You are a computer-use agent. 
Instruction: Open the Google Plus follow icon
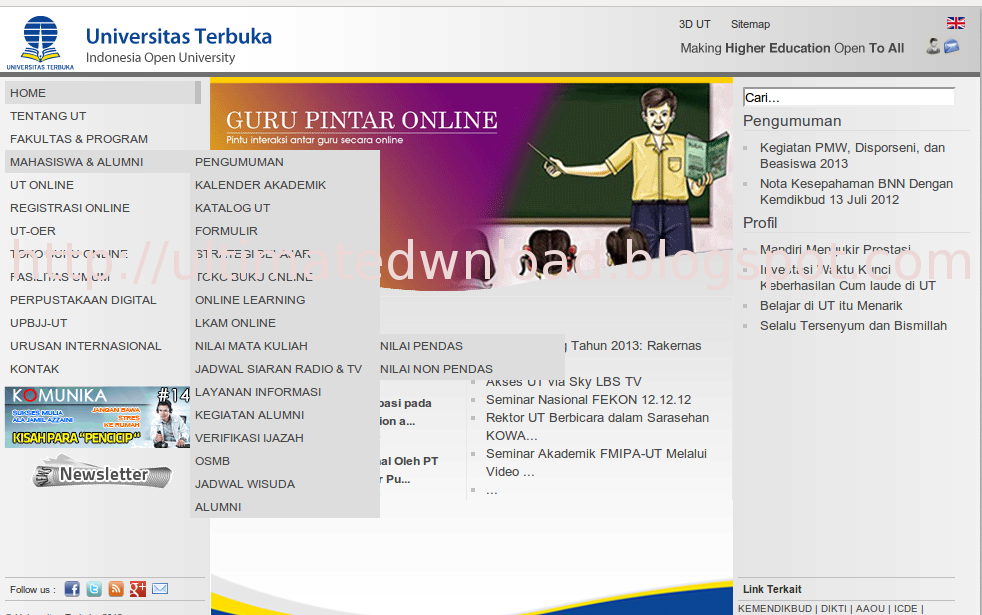(138, 589)
